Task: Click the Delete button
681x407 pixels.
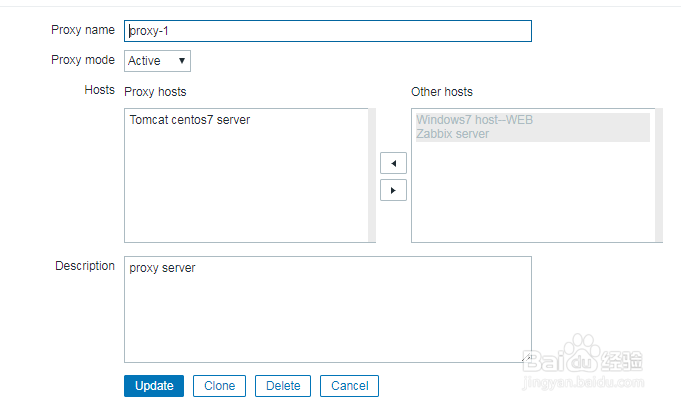Action: [x=283, y=386]
